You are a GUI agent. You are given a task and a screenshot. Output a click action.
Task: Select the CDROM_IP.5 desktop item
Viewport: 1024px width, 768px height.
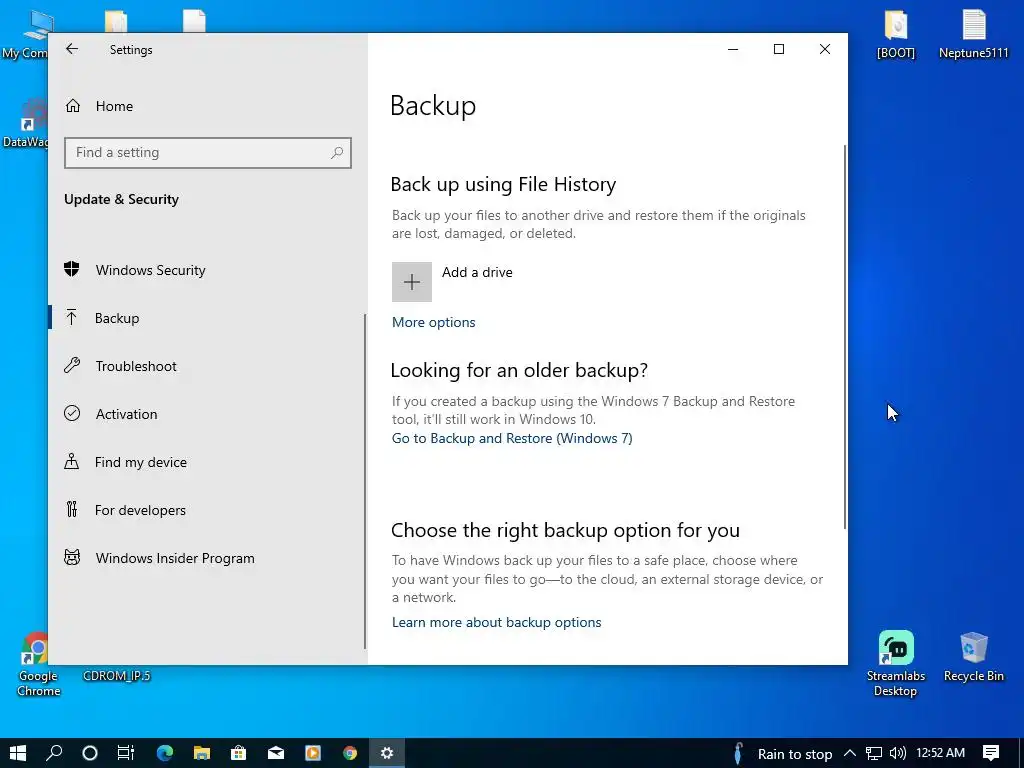[117, 675]
